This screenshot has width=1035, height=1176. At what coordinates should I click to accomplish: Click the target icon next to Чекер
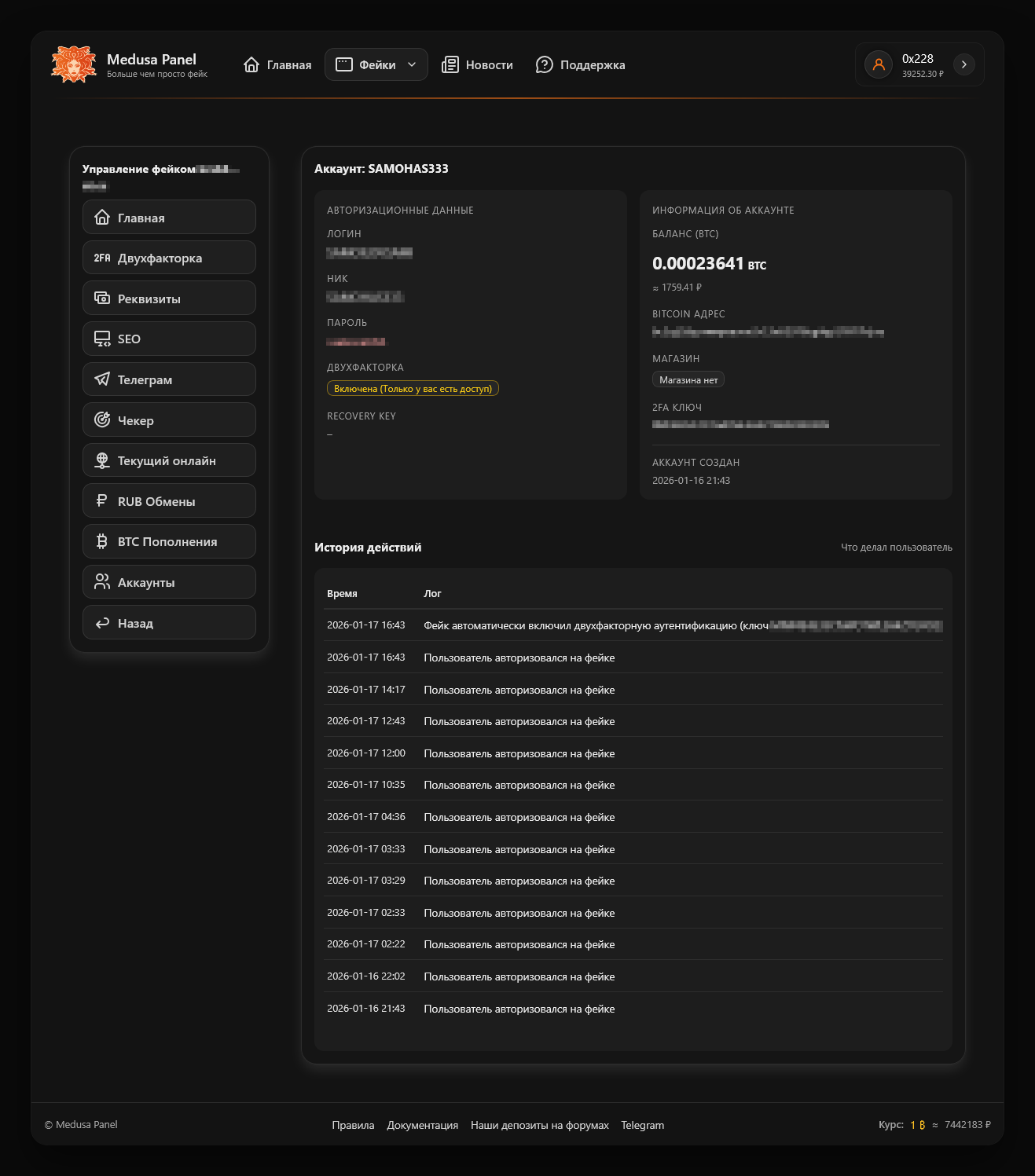tap(102, 420)
